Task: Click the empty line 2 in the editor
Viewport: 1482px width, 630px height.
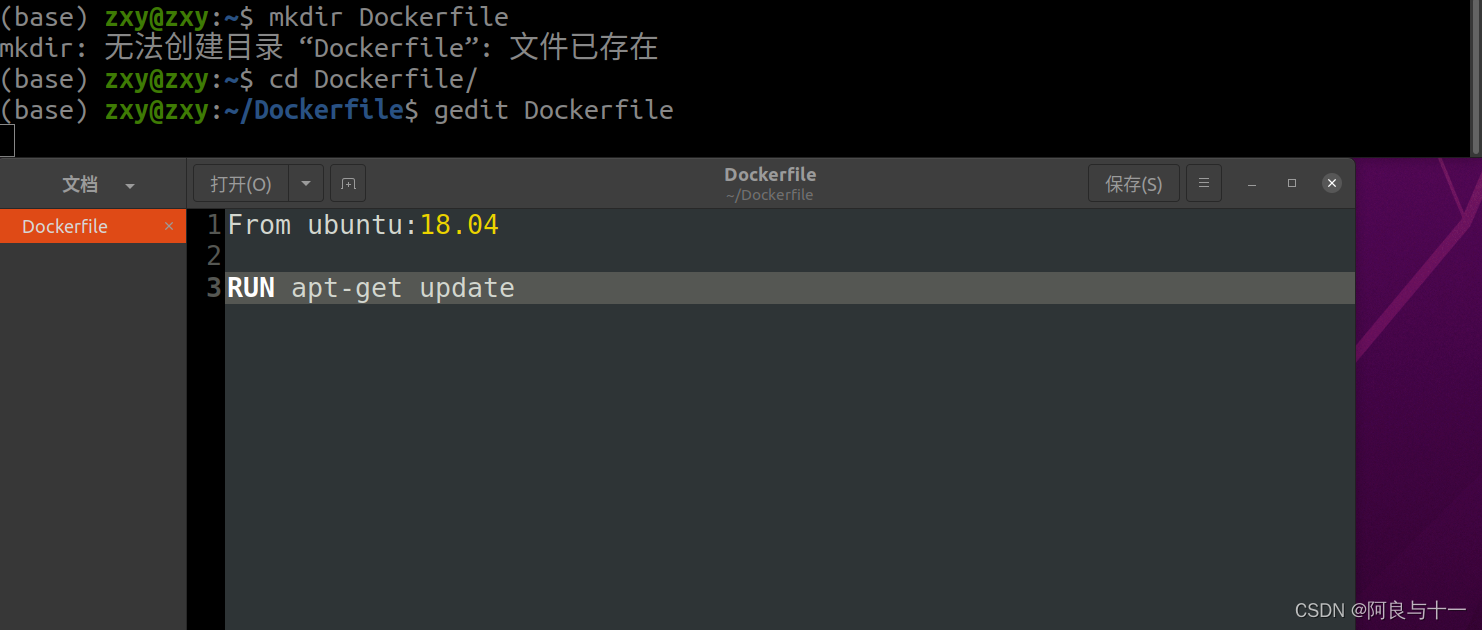Action: click(400, 256)
